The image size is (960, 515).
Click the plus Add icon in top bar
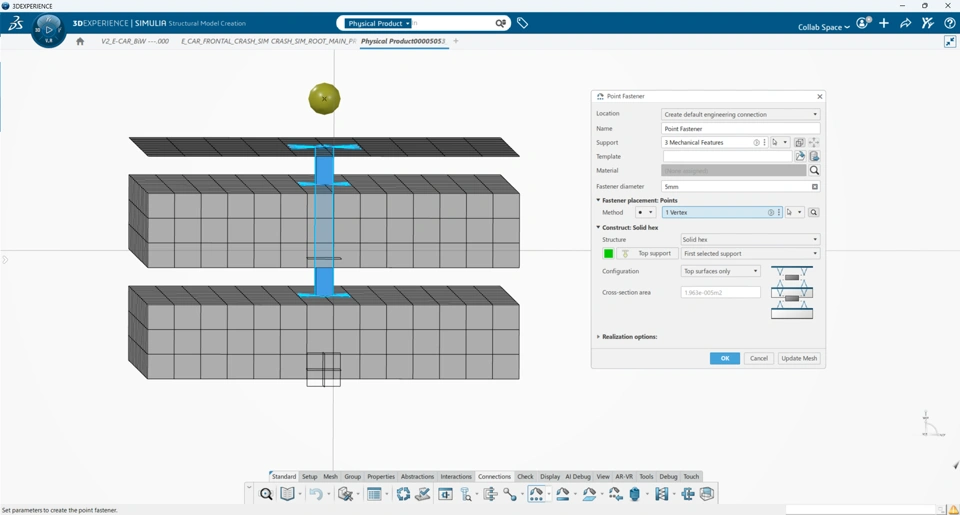[x=884, y=23]
